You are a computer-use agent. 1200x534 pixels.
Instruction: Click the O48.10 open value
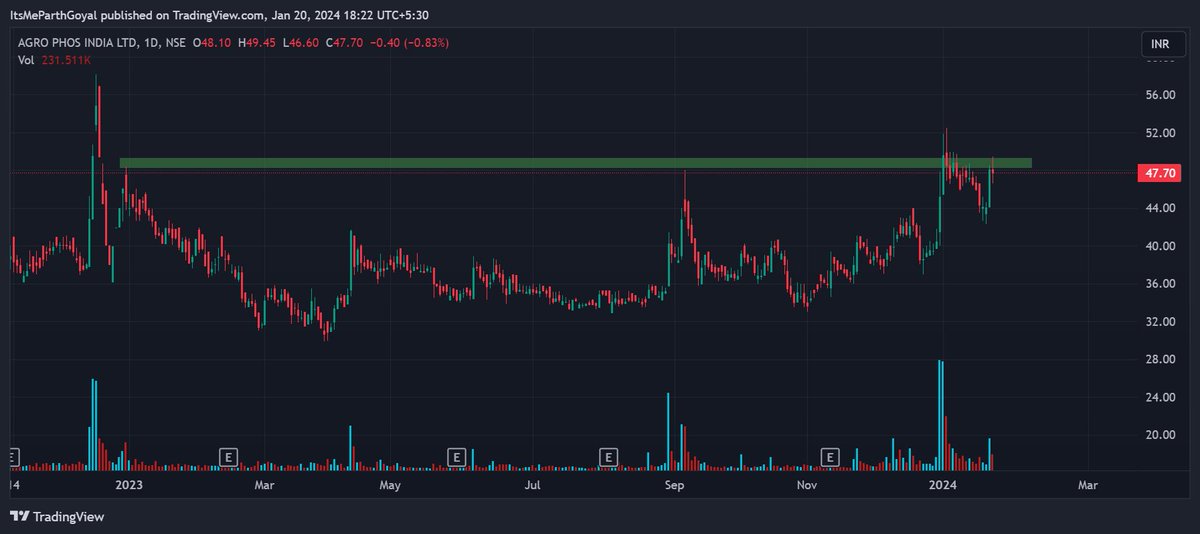[213, 43]
